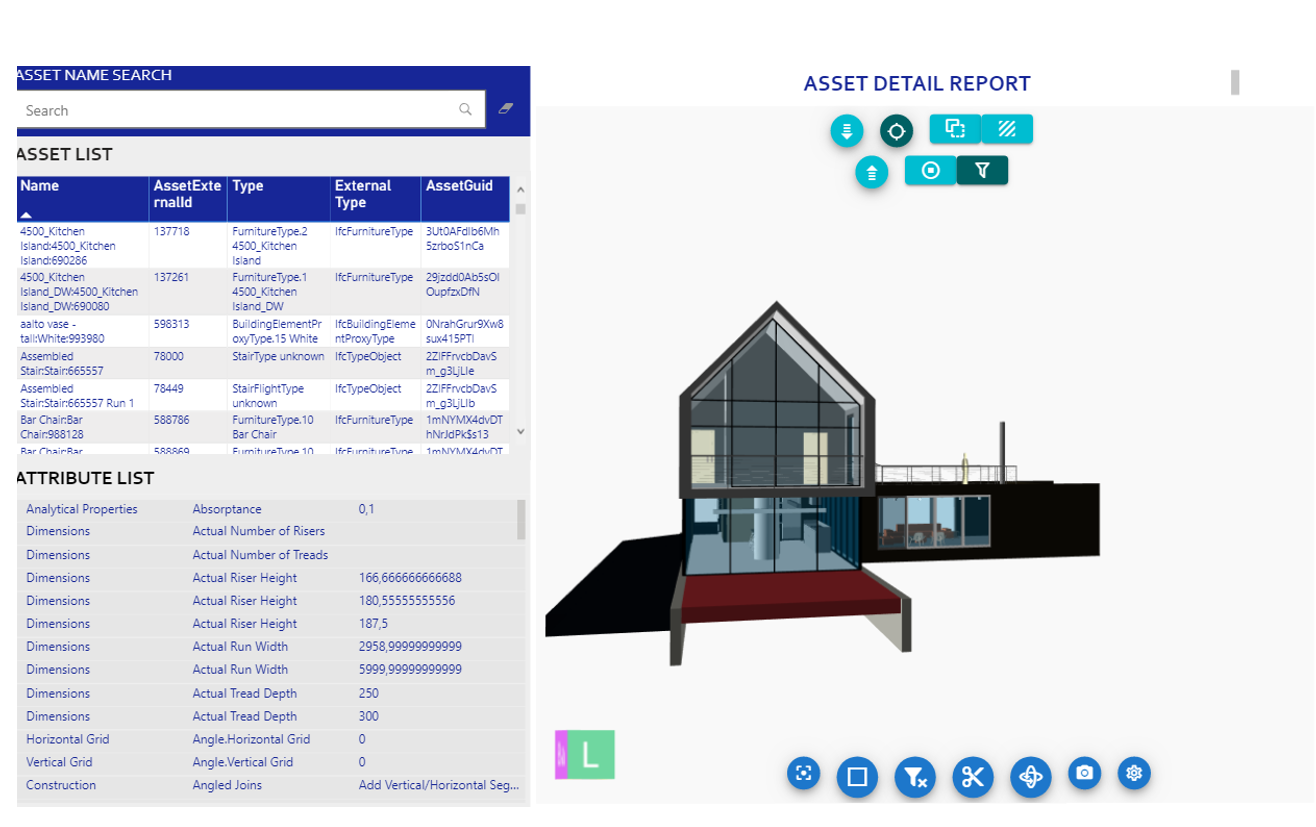
Task: Capture a view with the camera tool
Action: click(x=1084, y=773)
